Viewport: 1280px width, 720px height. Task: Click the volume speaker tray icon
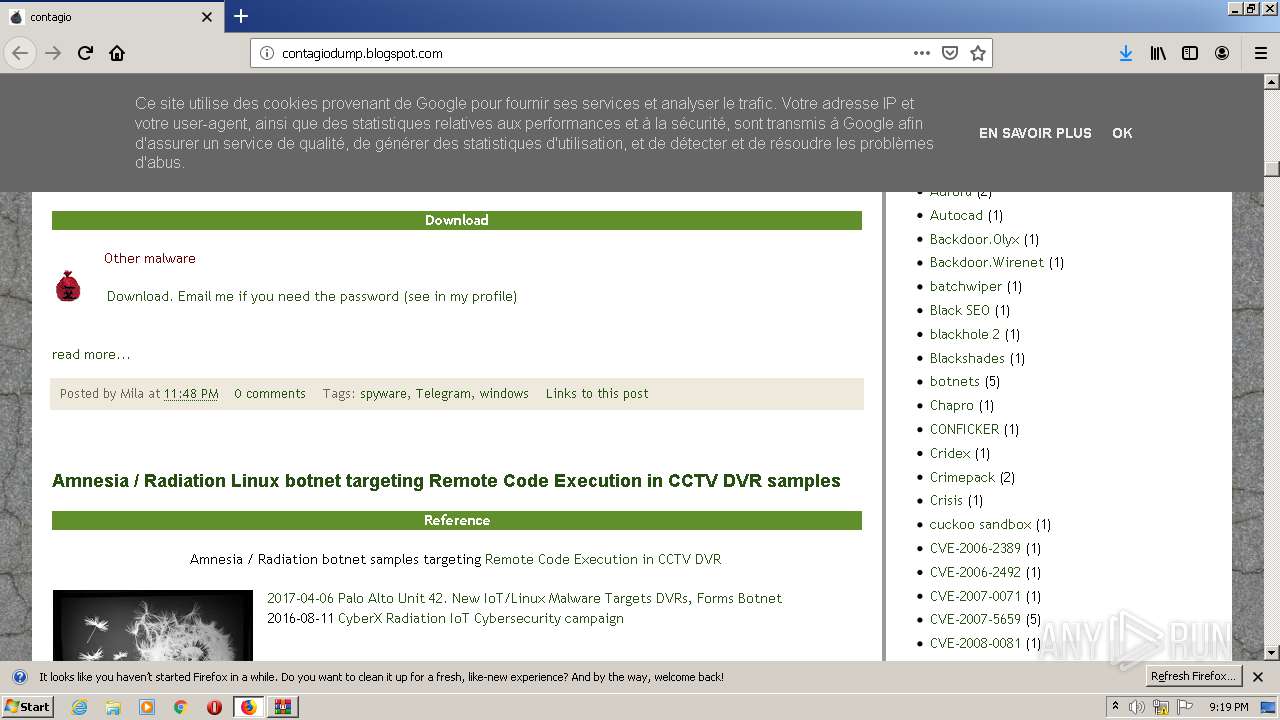(1137, 707)
